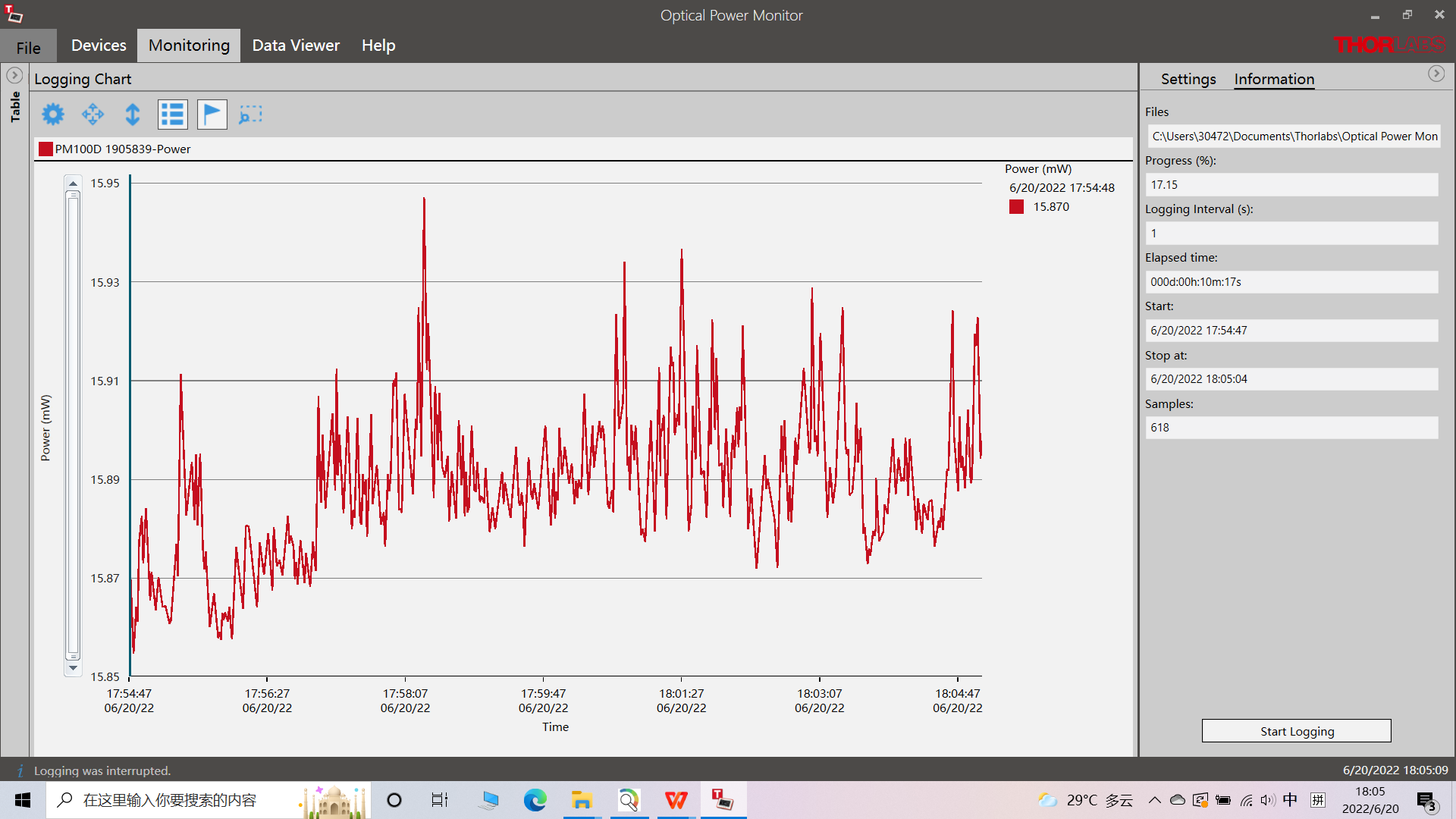This screenshot has width=1456, height=819.
Task: Click Thorlabs power monitor taskbar icon
Action: coord(723,800)
